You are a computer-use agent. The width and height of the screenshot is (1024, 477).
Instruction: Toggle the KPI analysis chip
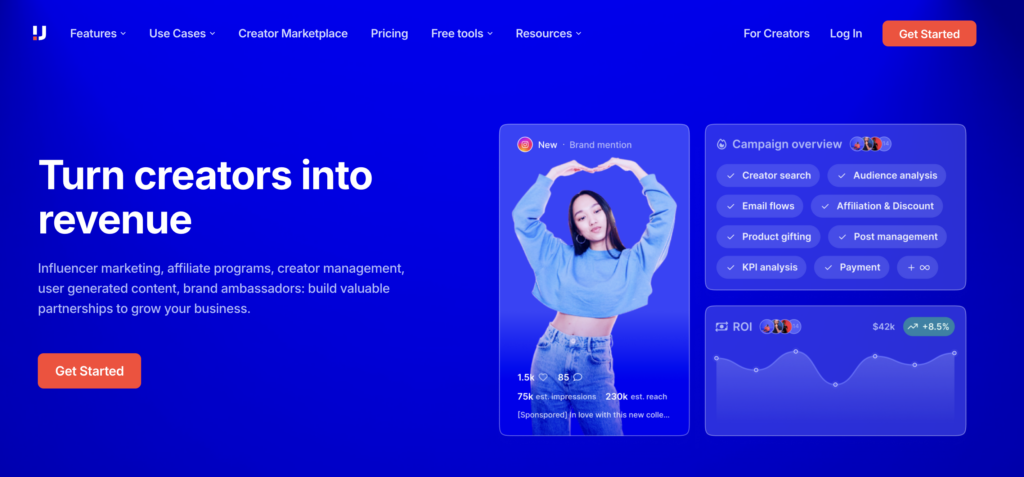(x=761, y=267)
